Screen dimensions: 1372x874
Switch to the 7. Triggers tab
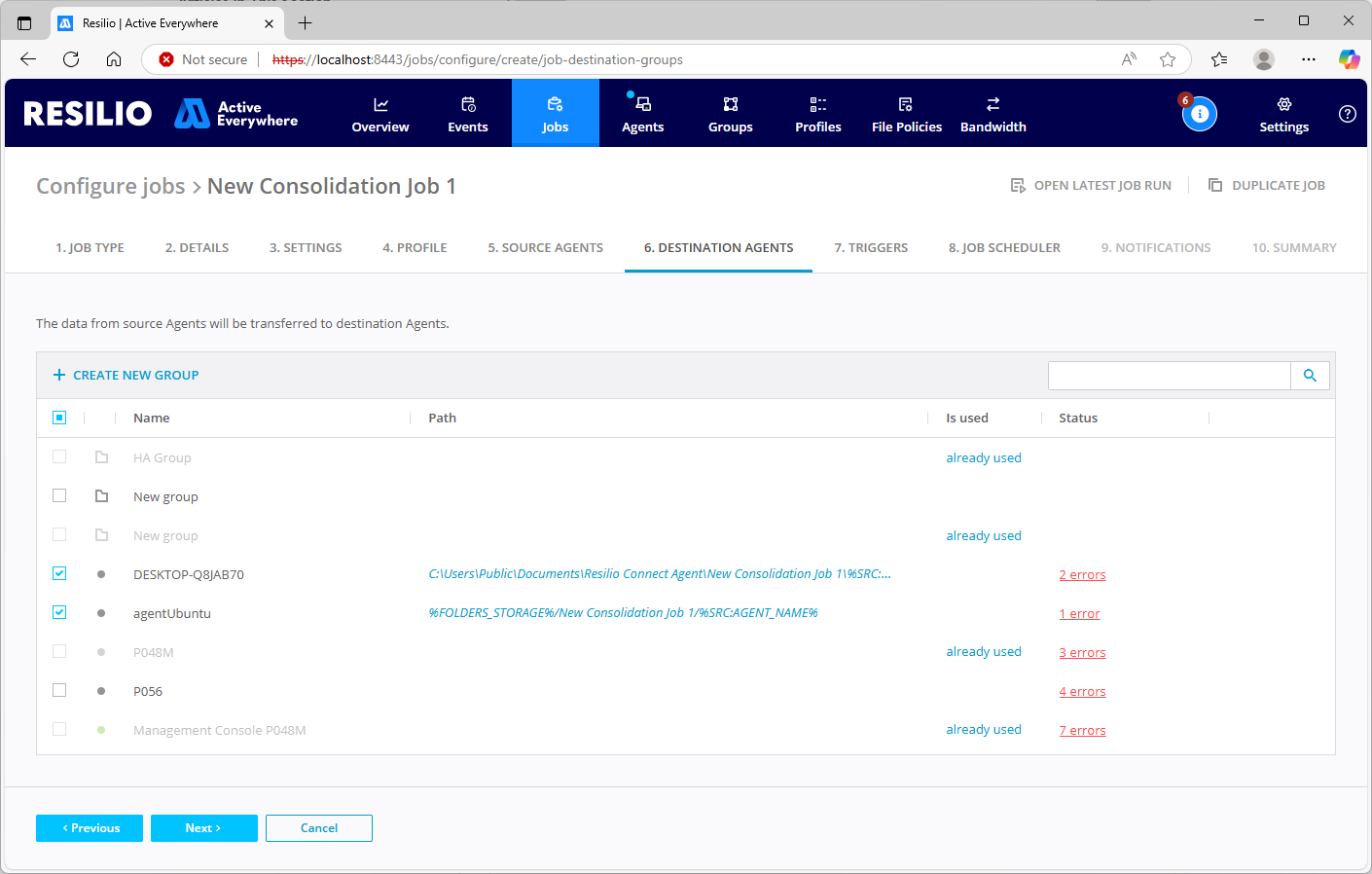pyautogui.click(x=870, y=248)
